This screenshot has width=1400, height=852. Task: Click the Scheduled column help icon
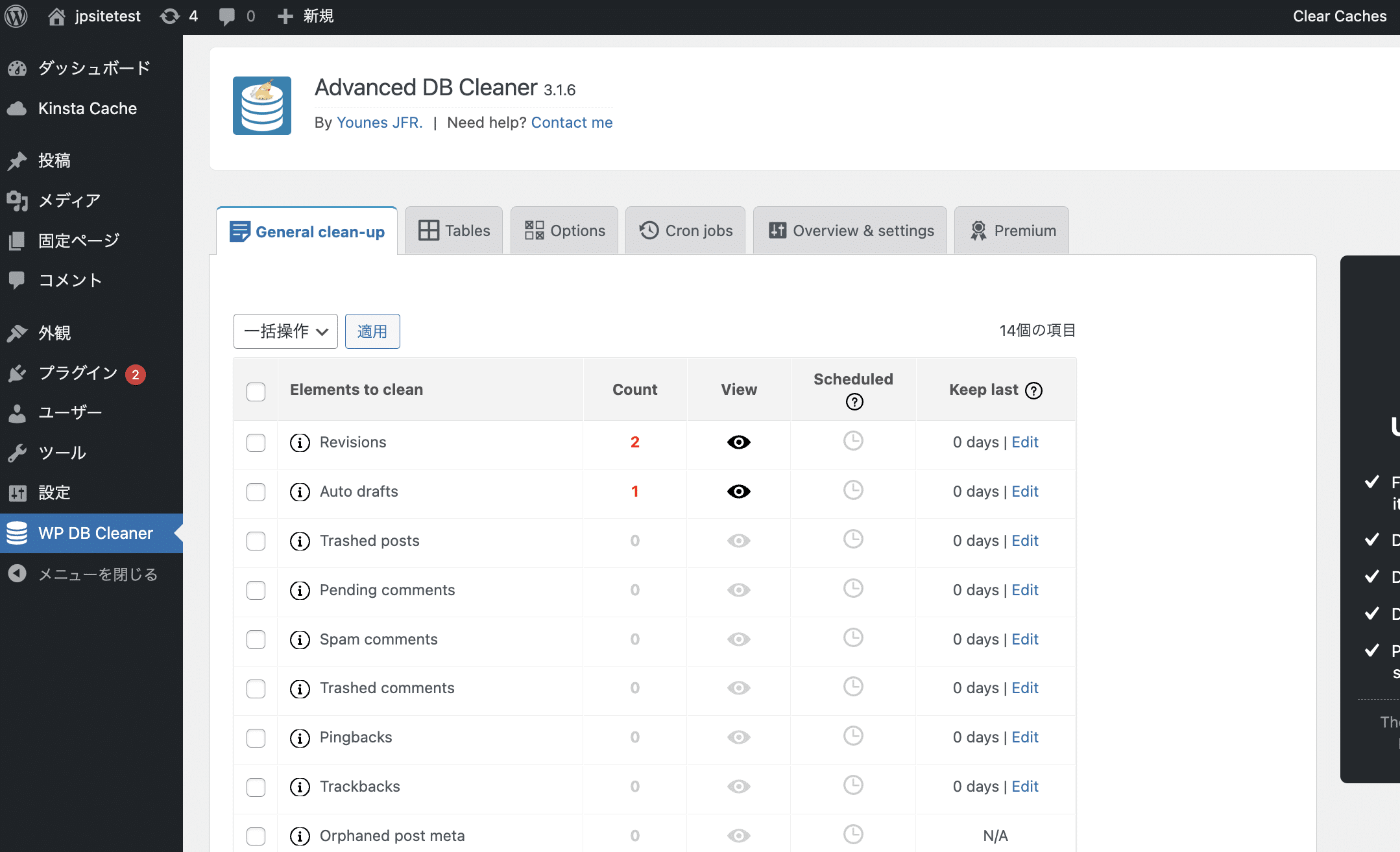[854, 402]
